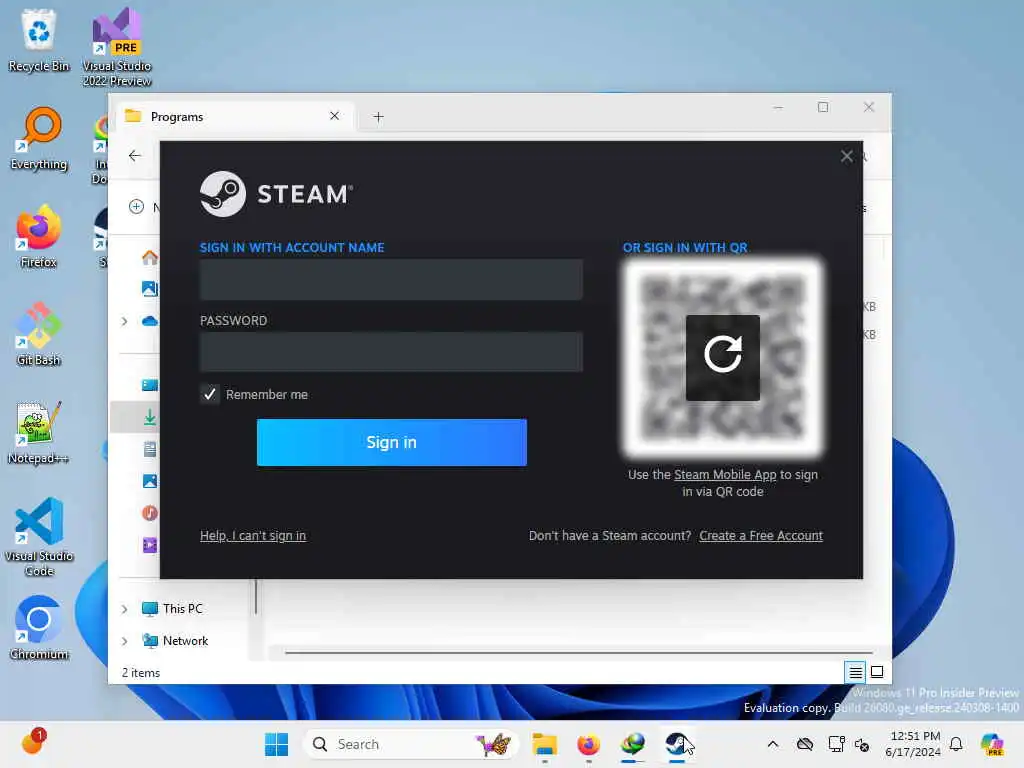Open the Create a Free Account link

tap(761, 536)
